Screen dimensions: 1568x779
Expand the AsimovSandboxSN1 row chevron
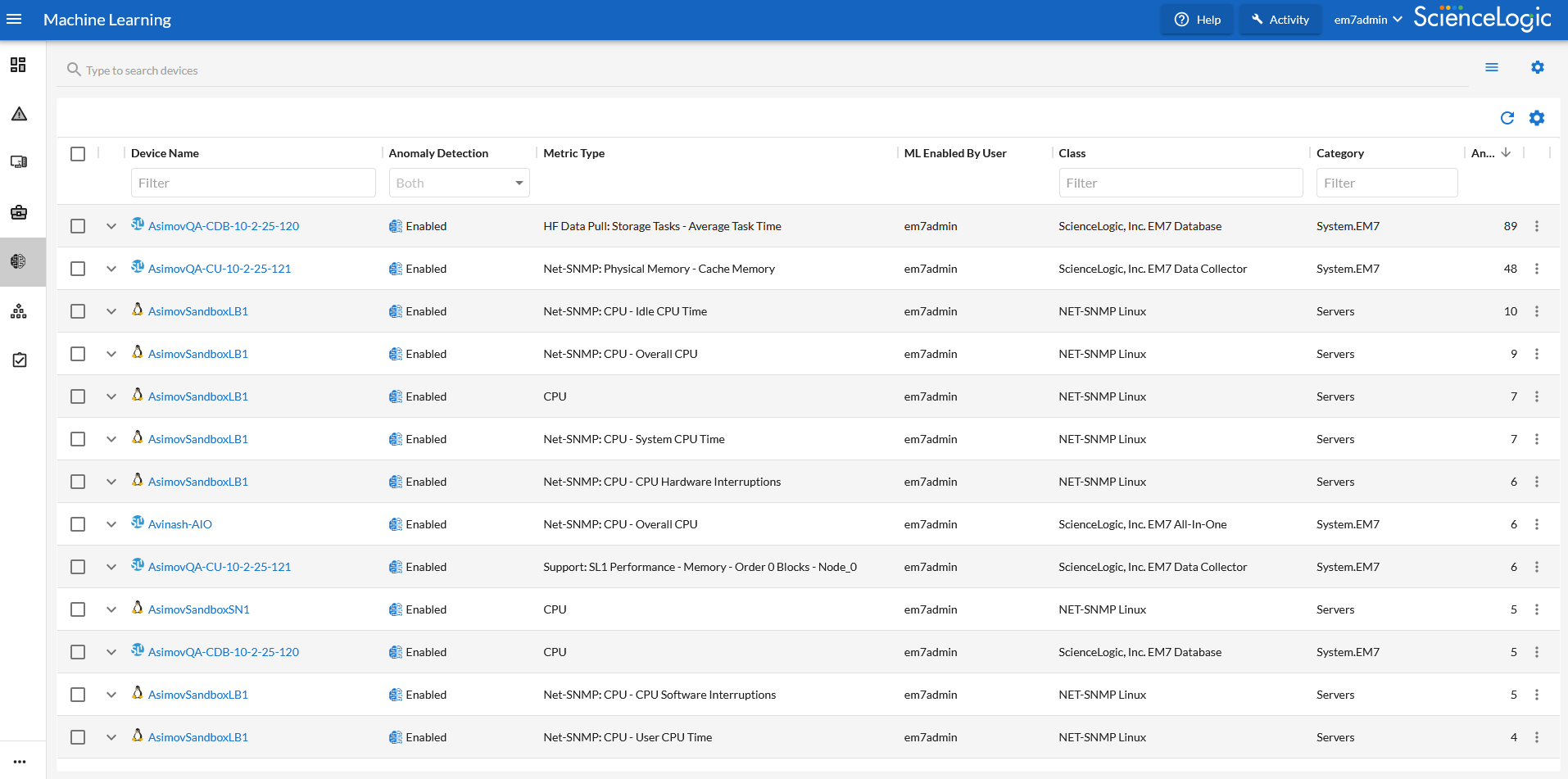point(111,609)
